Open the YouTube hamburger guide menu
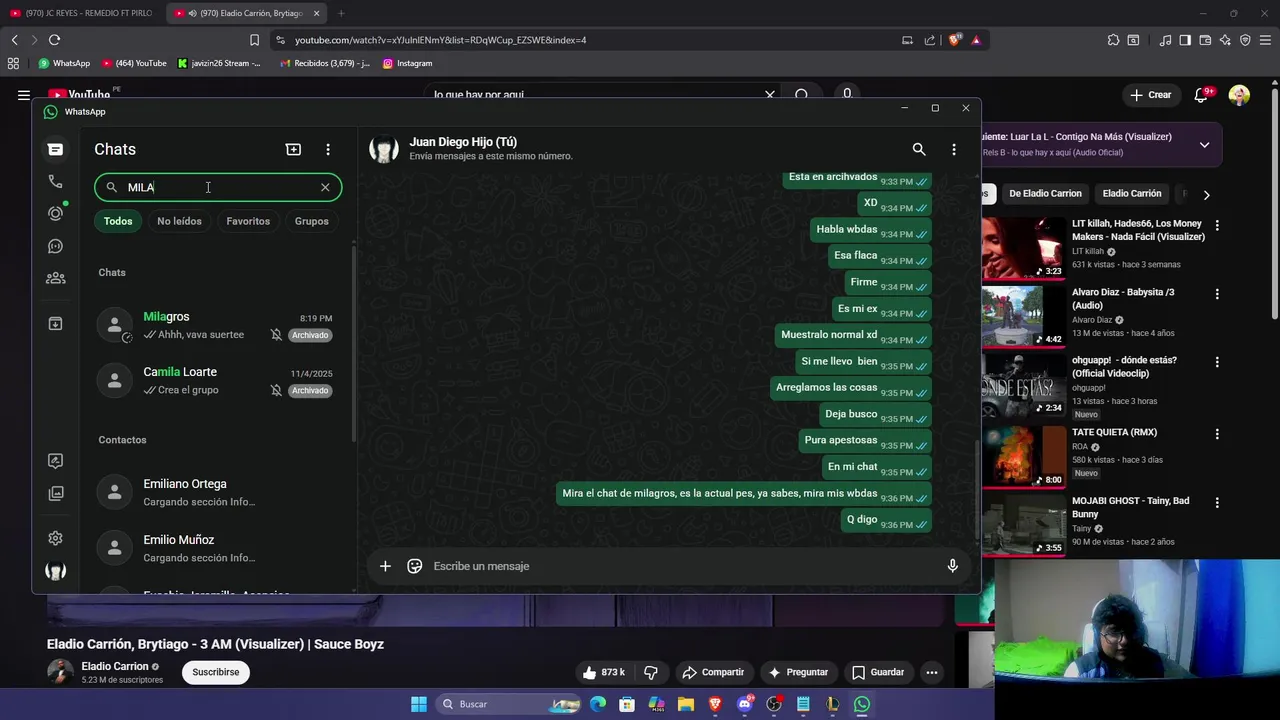 pos(23,95)
